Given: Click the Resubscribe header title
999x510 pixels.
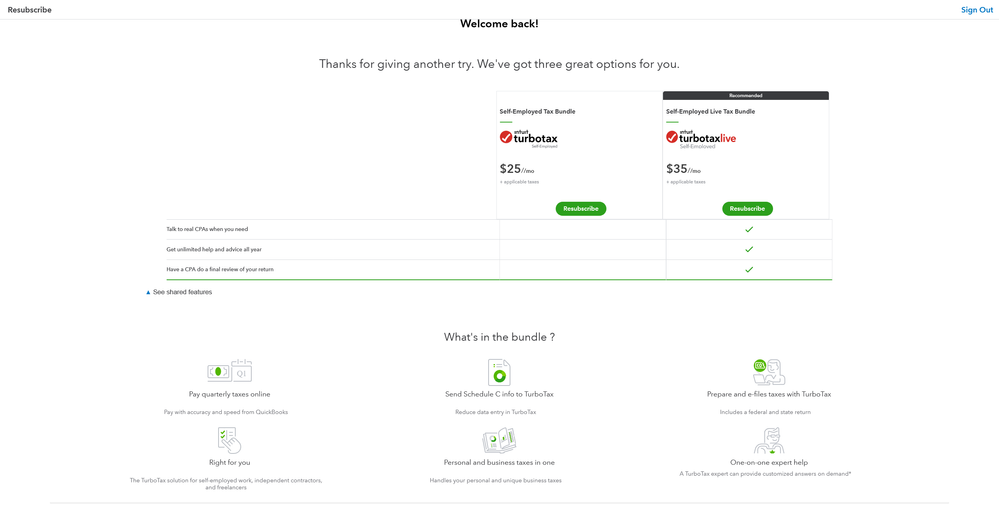Looking at the screenshot, I should coord(30,10).
